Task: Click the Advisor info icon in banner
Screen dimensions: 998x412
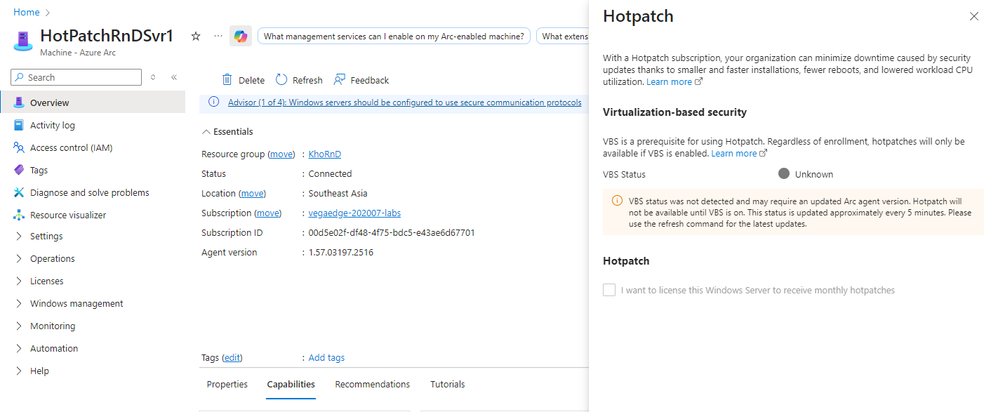Action: click(x=214, y=102)
